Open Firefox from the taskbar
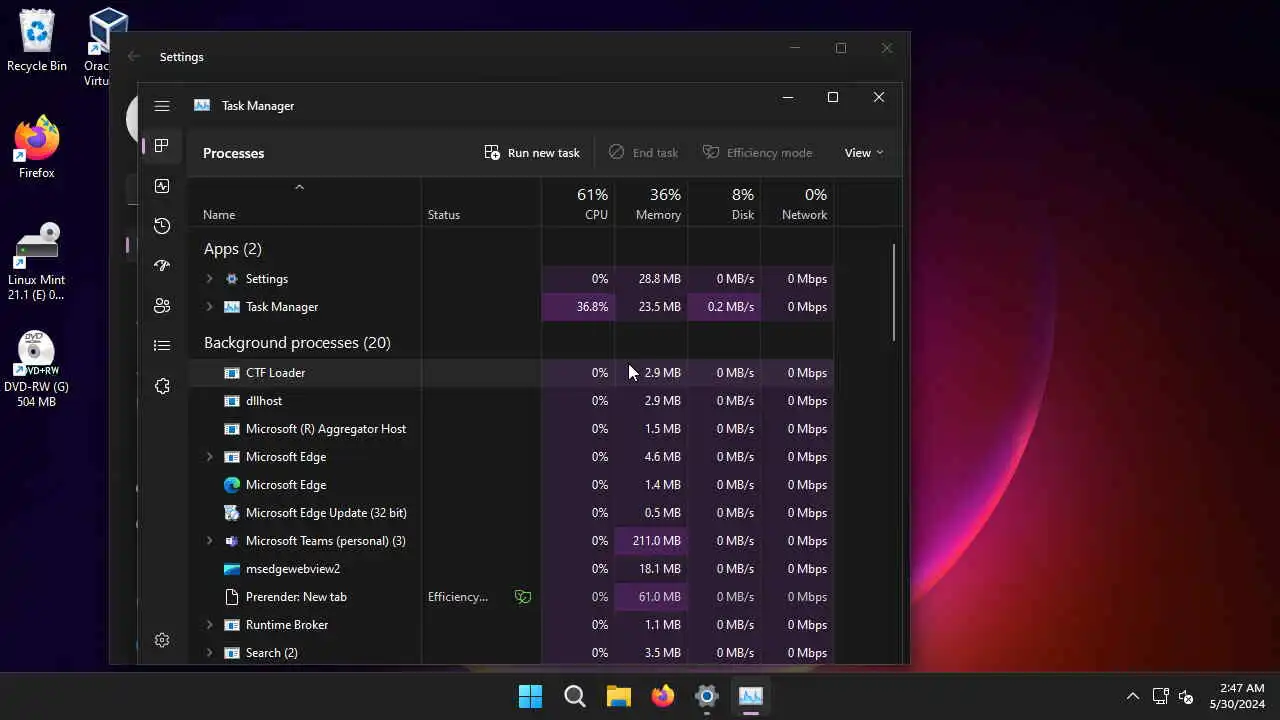Screen dimensions: 1280x720 click(663, 696)
